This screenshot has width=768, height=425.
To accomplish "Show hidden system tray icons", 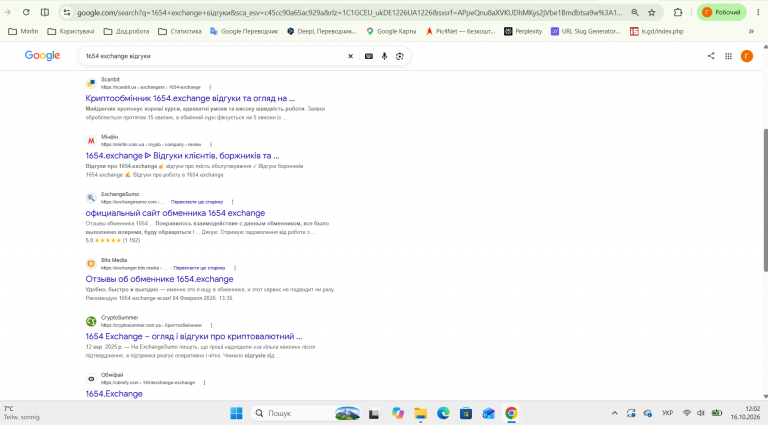I will click(615, 413).
